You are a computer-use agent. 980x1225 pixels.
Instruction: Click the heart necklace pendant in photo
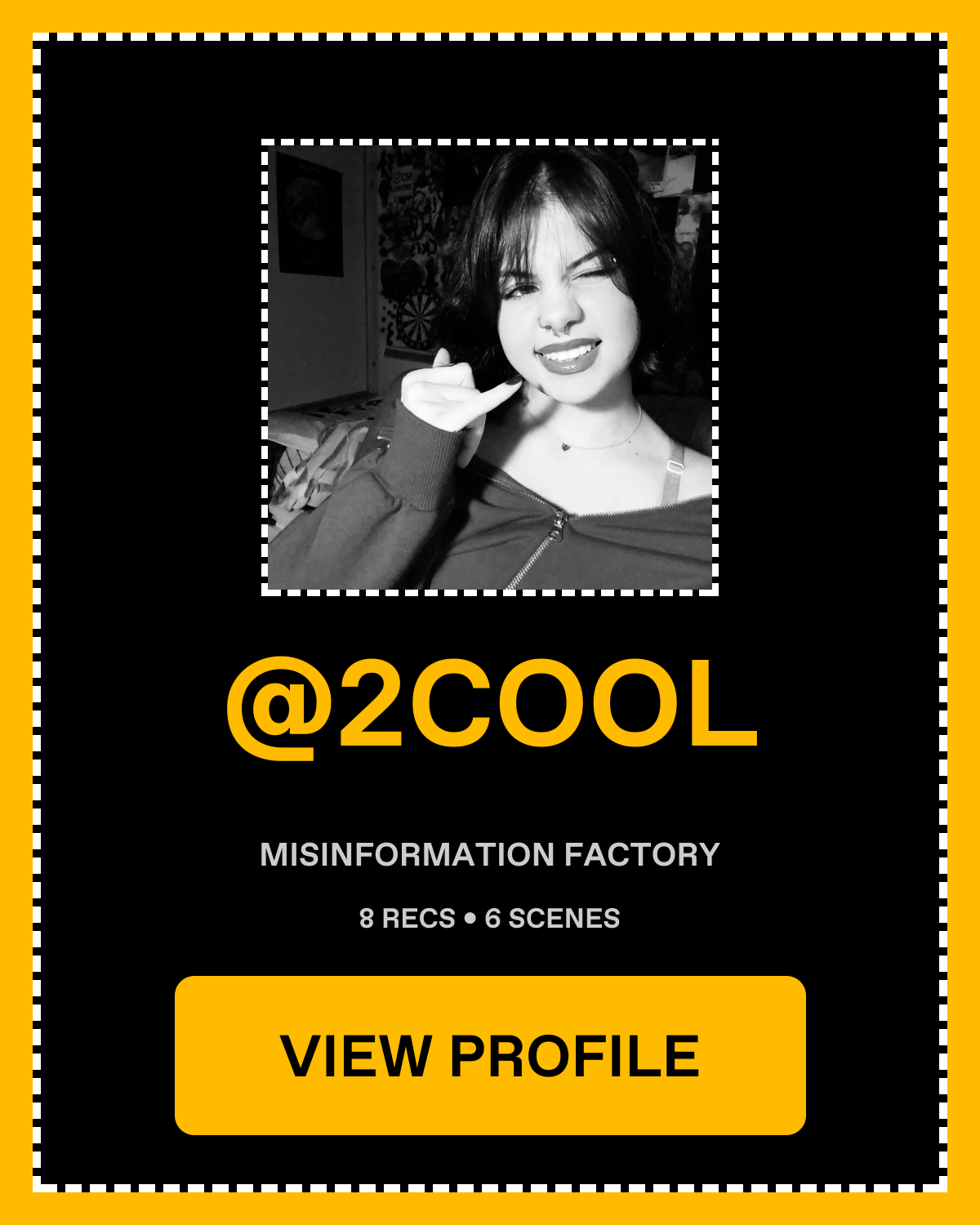click(567, 445)
